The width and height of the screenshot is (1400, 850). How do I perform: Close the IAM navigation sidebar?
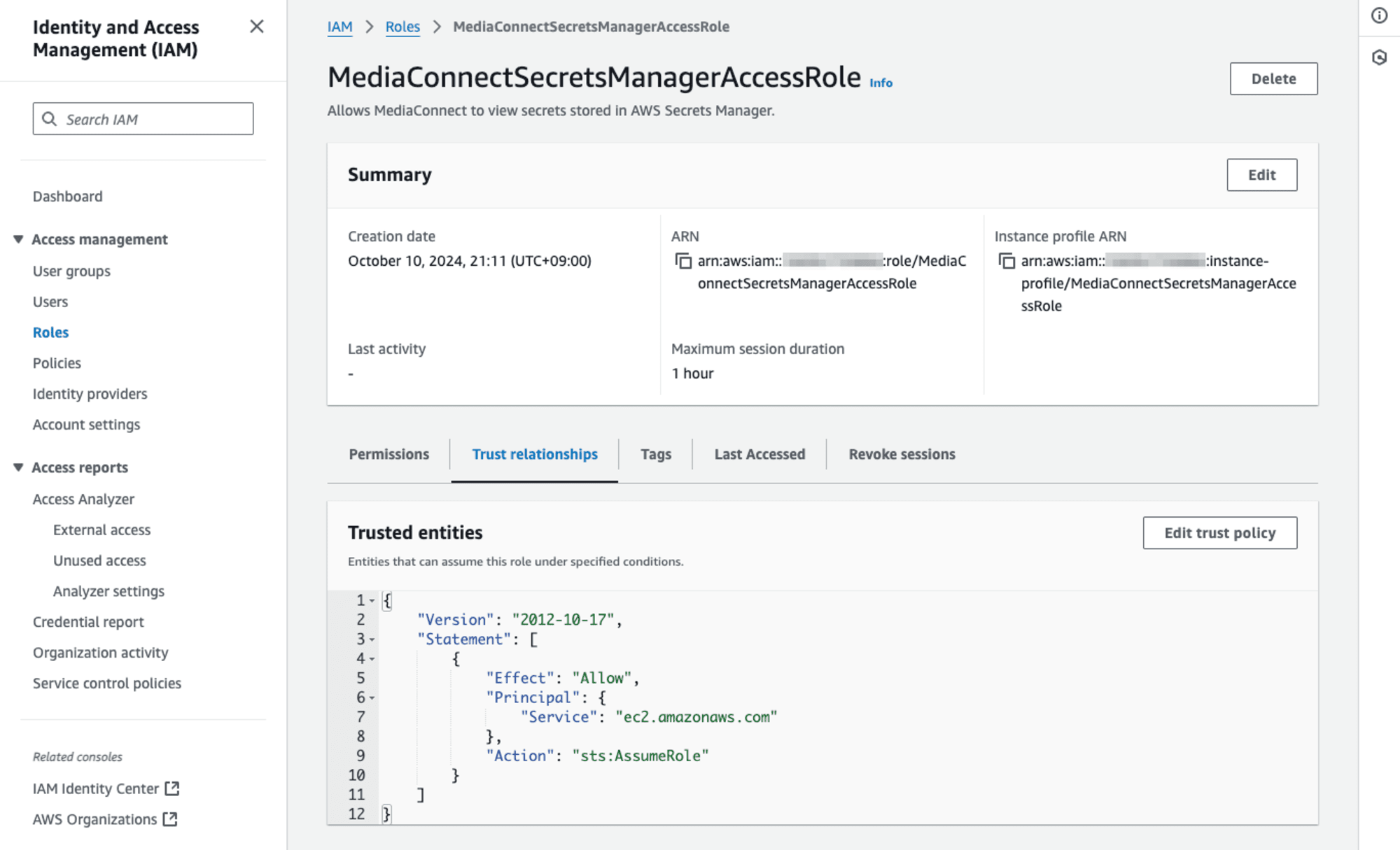point(257,27)
